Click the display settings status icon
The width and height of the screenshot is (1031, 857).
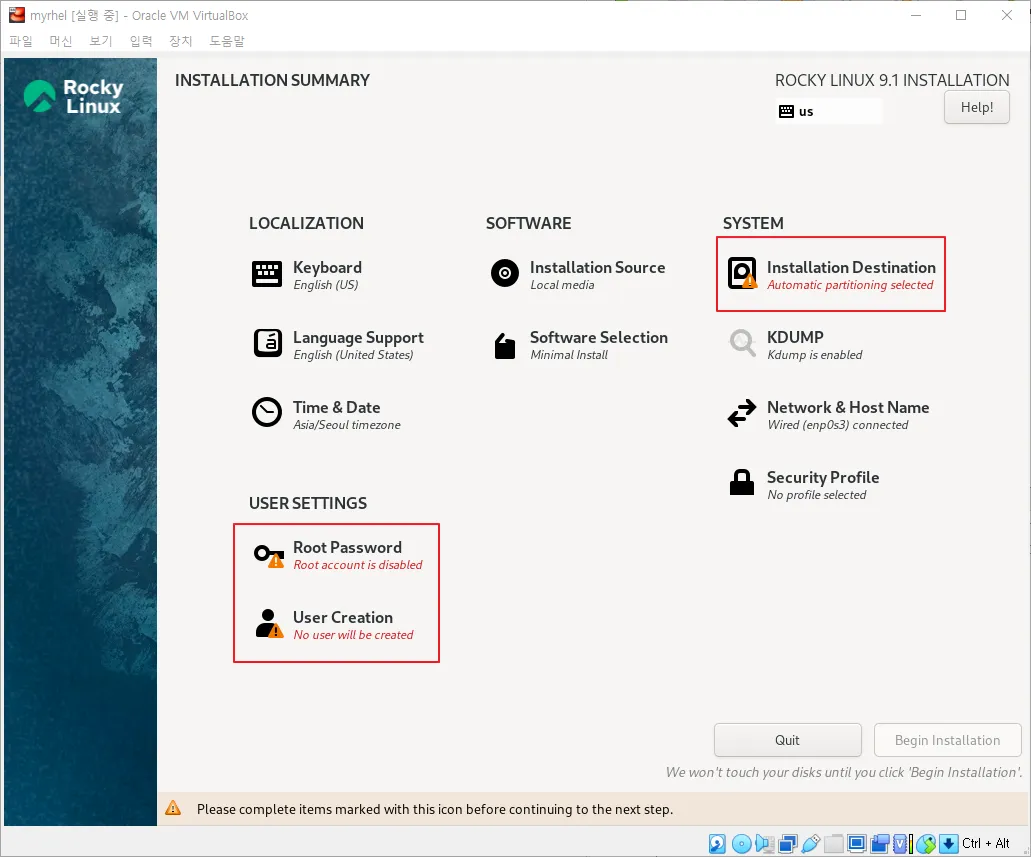click(857, 843)
